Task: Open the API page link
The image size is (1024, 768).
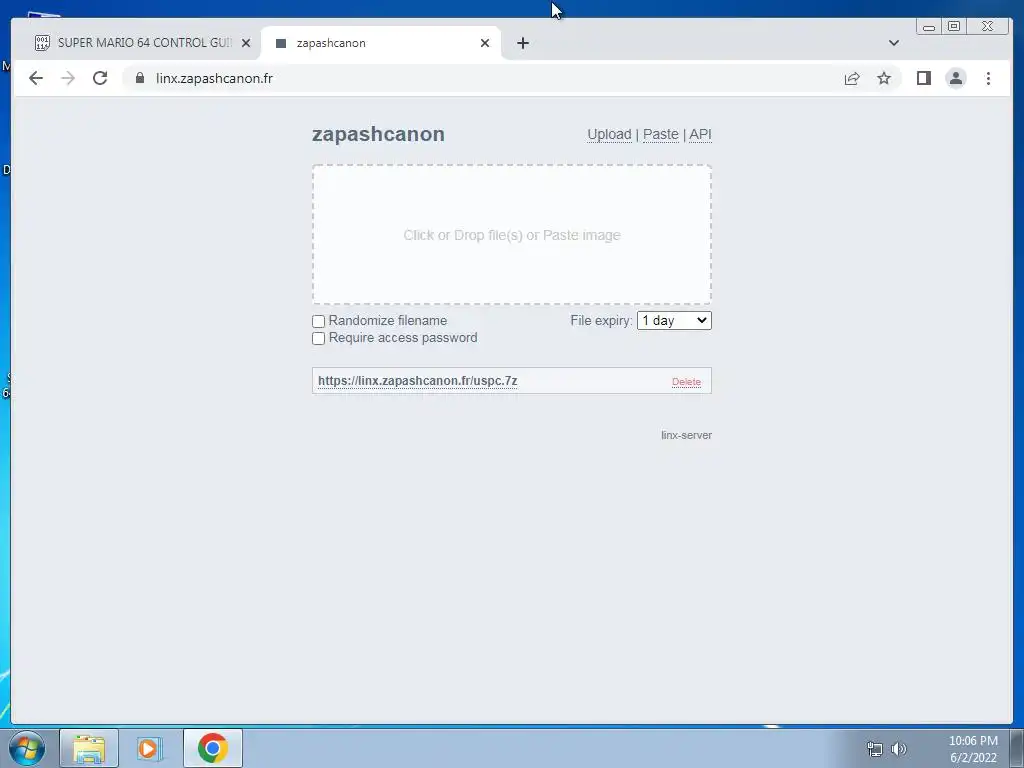Action: pyautogui.click(x=700, y=135)
